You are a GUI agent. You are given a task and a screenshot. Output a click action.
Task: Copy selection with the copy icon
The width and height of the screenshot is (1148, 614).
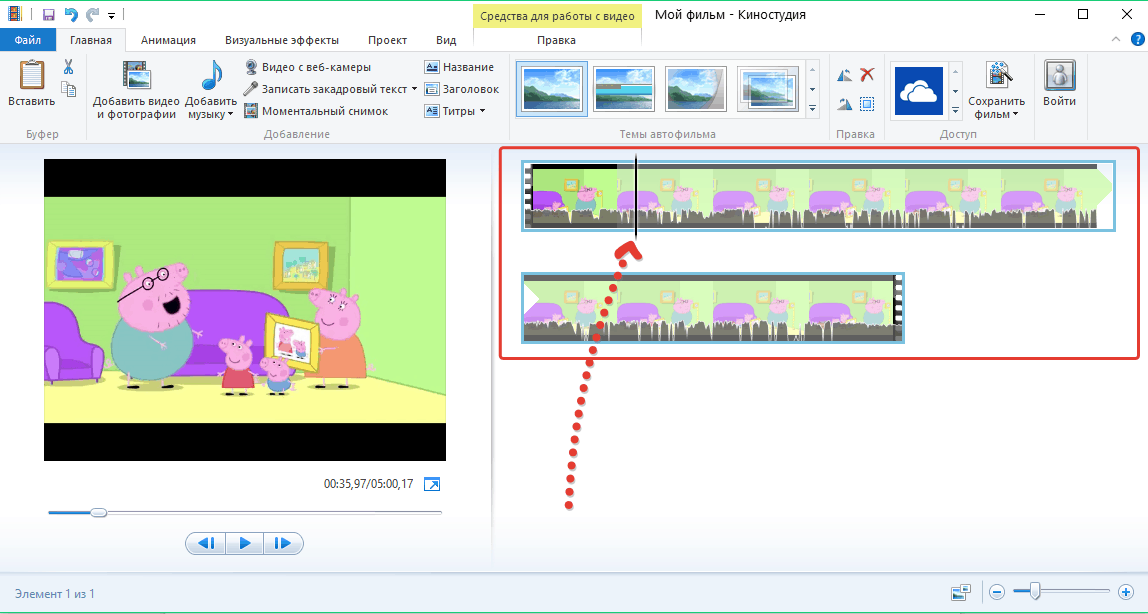coord(69,89)
